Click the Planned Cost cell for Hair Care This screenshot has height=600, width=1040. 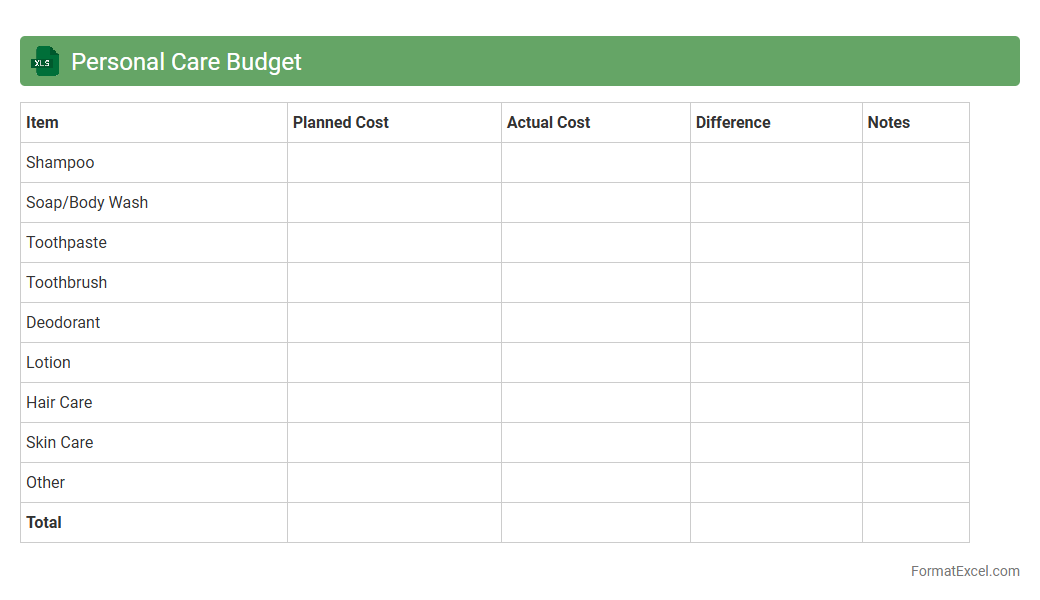(394, 403)
